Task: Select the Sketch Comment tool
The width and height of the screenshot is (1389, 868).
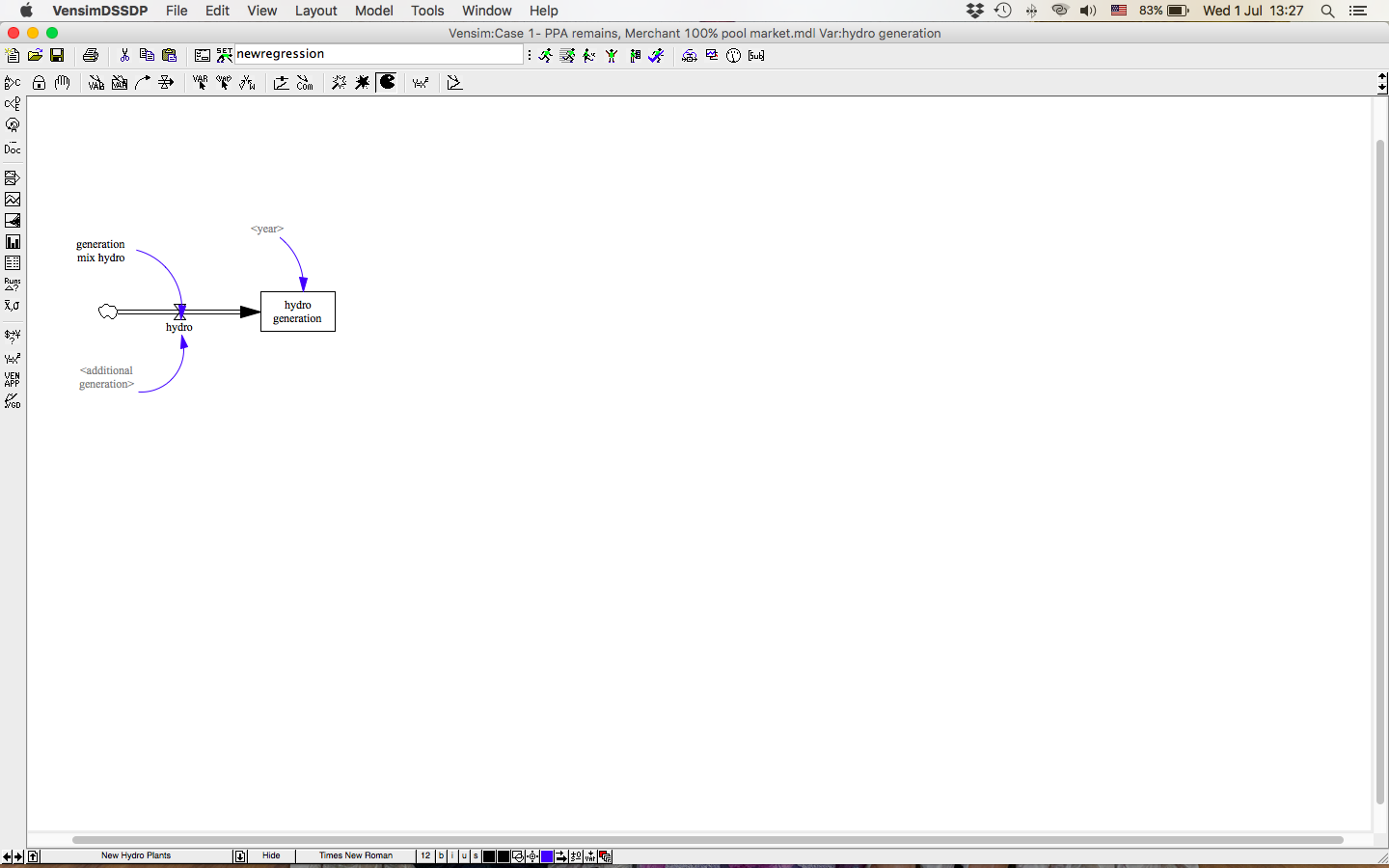Action: click(x=305, y=83)
